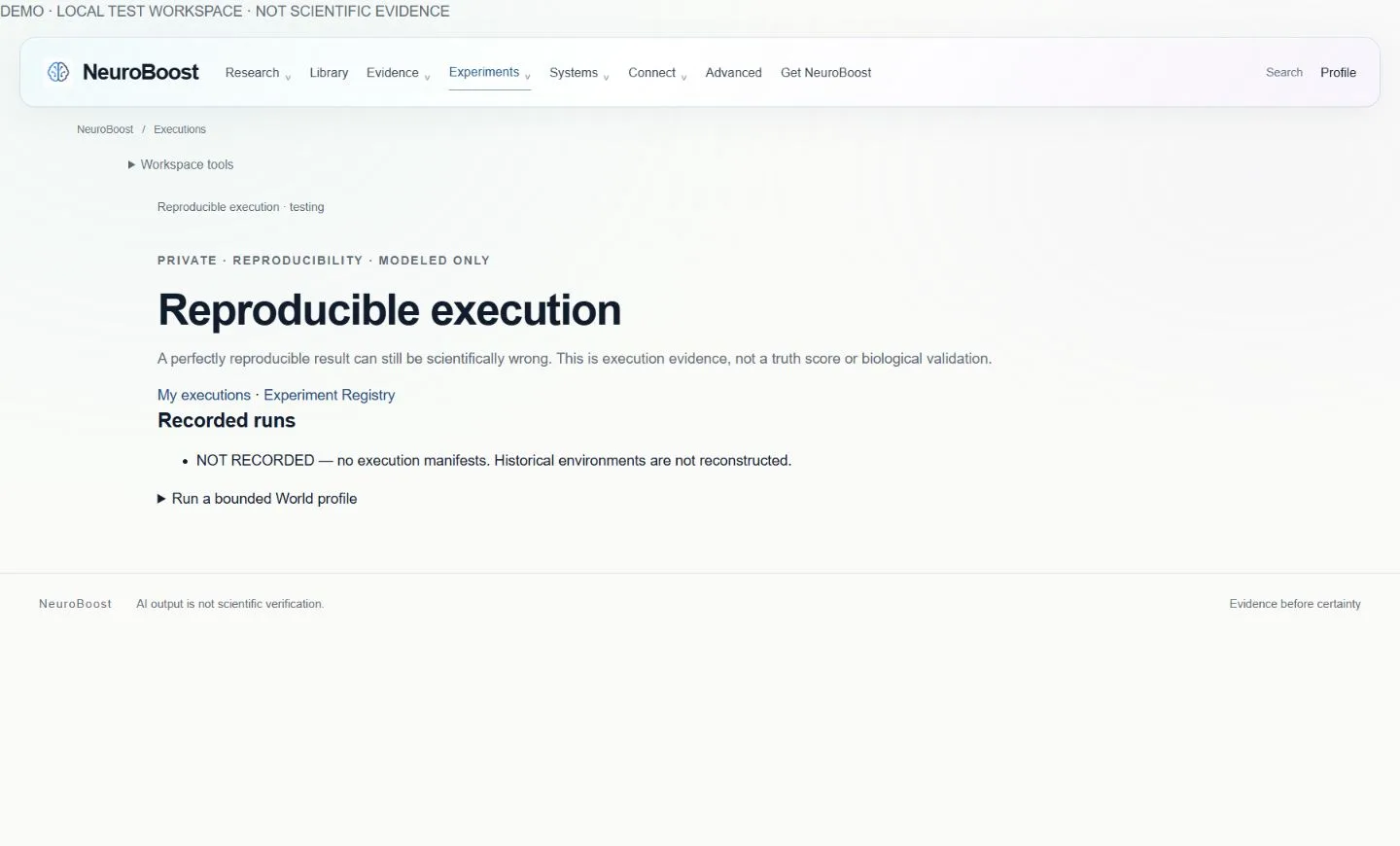Click Get NeuroBoost in the navigation bar
This screenshot has height=846, width=1400.
tap(825, 73)
